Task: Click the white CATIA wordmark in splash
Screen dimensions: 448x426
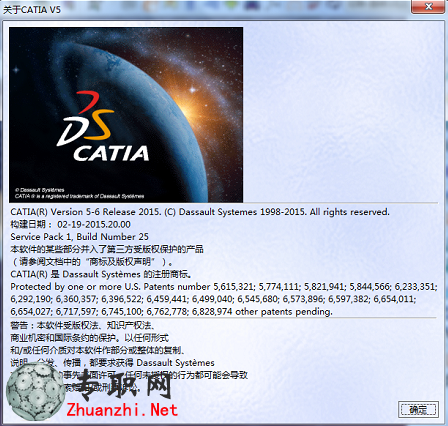Action: pos(111,153)
